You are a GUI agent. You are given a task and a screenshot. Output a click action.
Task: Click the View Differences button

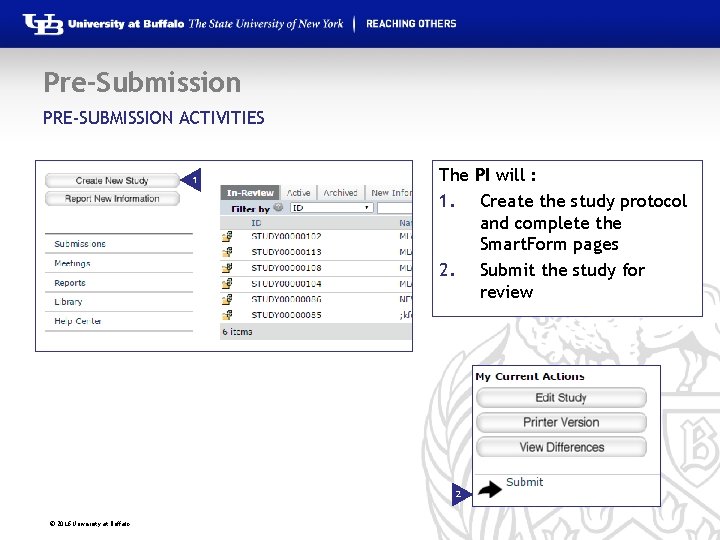pos(561,447)
